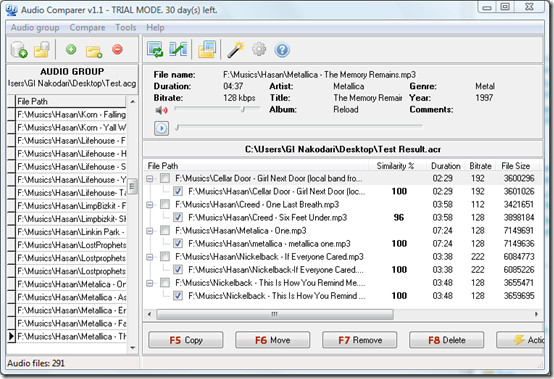
Task: Click the audio group list up arrow
Action: [132, 102]
